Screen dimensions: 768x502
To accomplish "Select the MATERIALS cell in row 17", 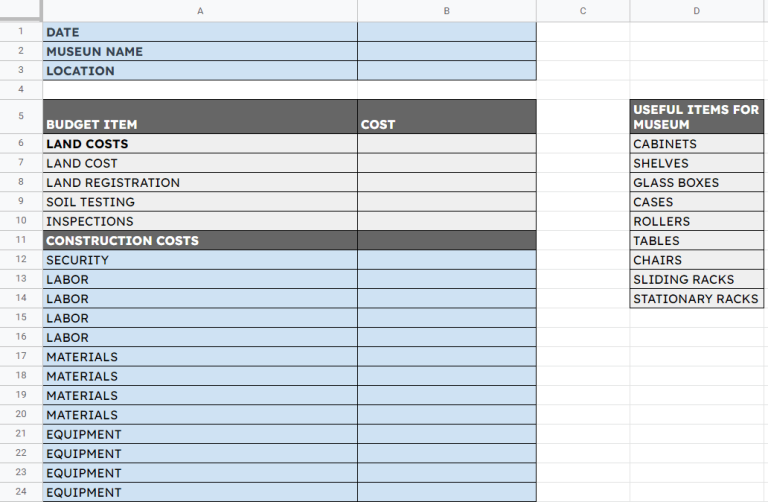I will (x=200, y=356).
